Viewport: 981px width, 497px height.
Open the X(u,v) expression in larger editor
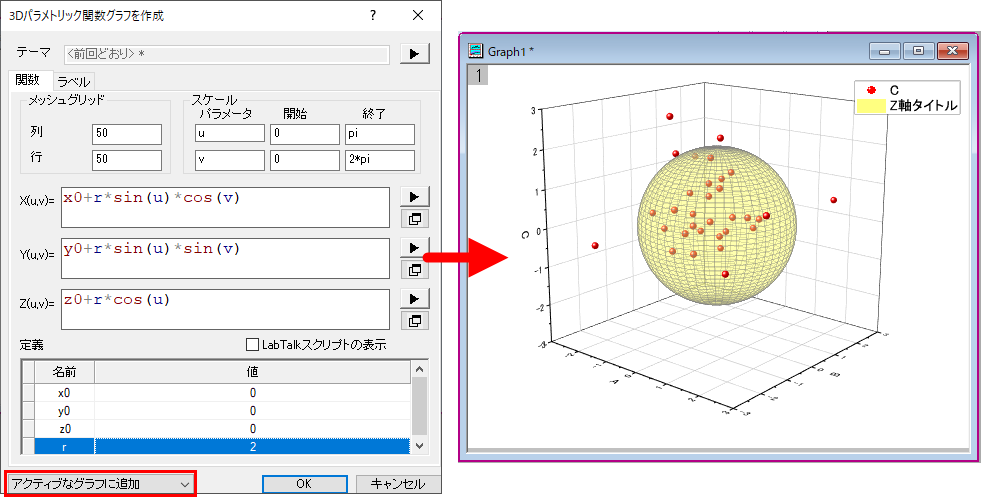pyautogui.click(x=415, y=218)
